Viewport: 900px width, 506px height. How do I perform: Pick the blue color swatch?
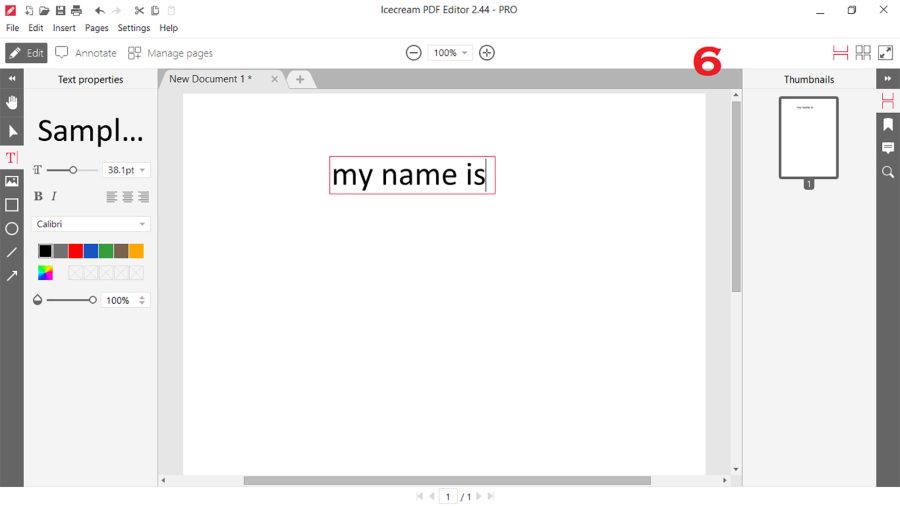(91, 251)
